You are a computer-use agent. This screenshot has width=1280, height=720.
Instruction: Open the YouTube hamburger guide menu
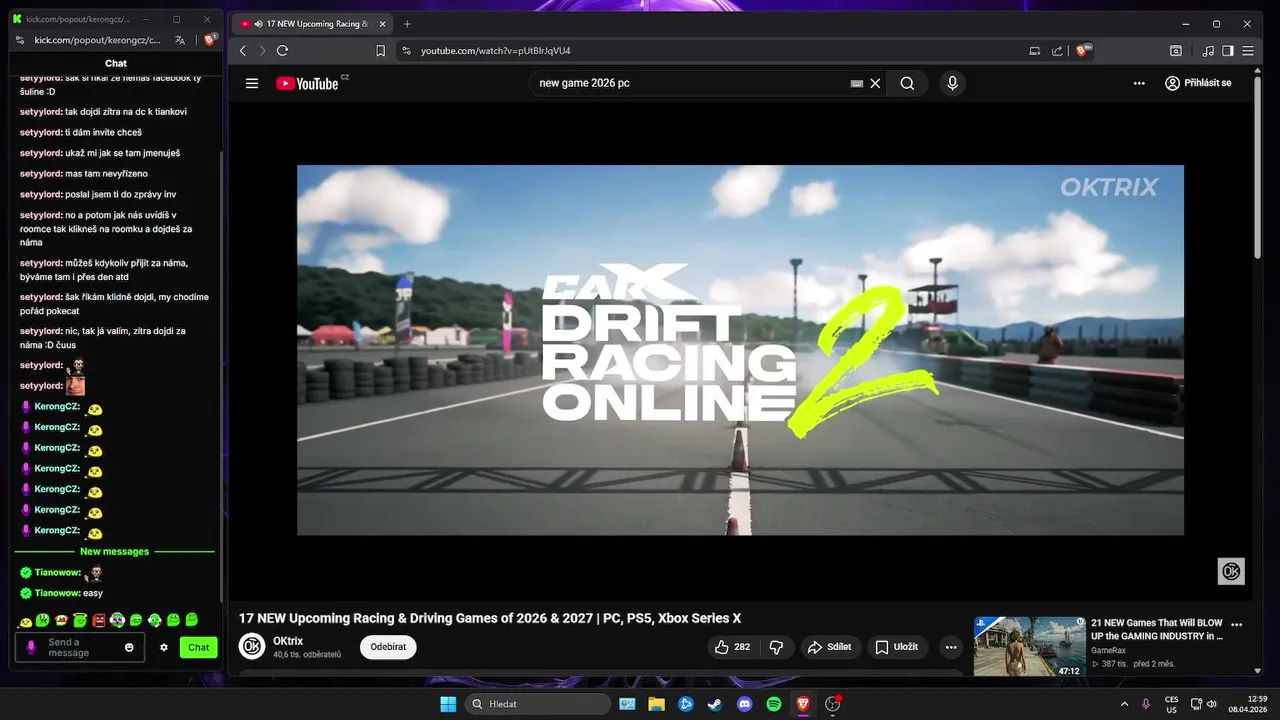pyautogui.click(x=252, y=83)
